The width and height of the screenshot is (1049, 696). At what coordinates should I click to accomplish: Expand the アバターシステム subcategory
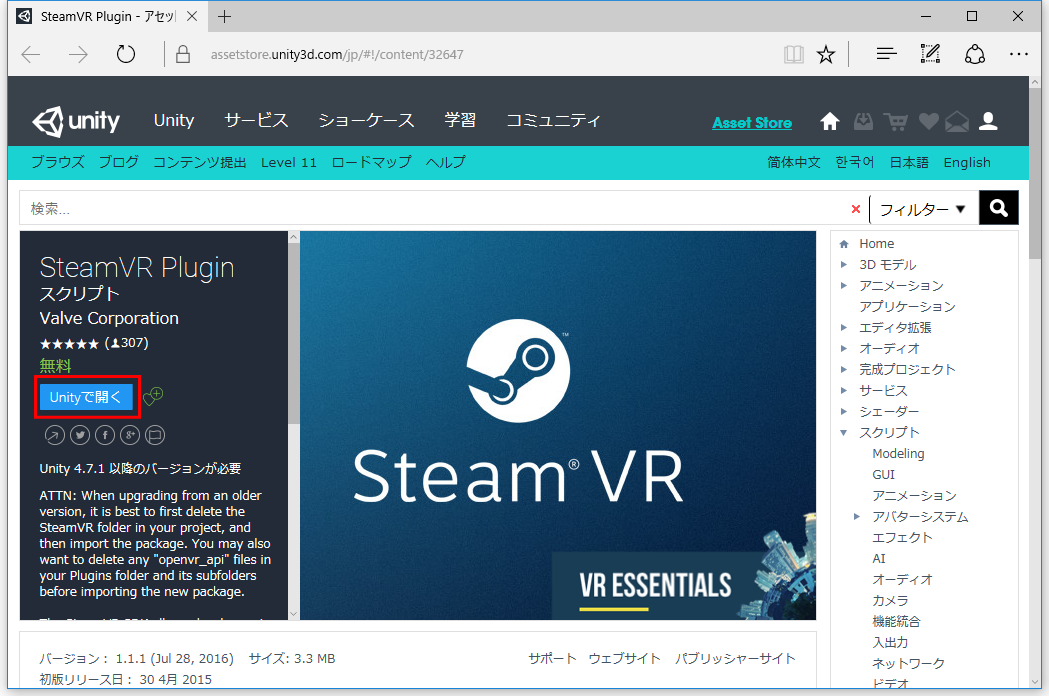[856, 516]
